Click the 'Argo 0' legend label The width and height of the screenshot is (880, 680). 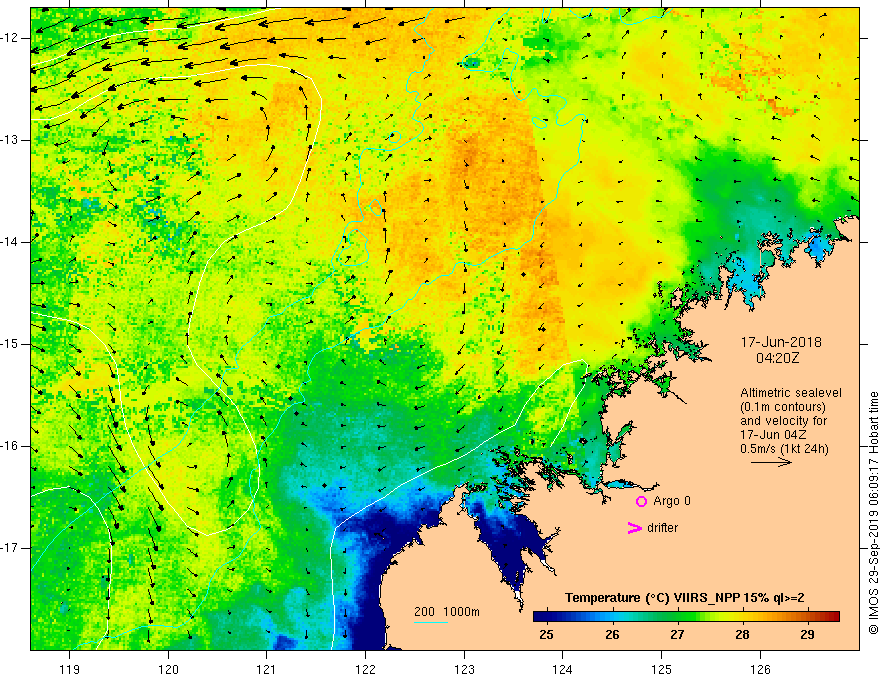[x=672, y=501]
